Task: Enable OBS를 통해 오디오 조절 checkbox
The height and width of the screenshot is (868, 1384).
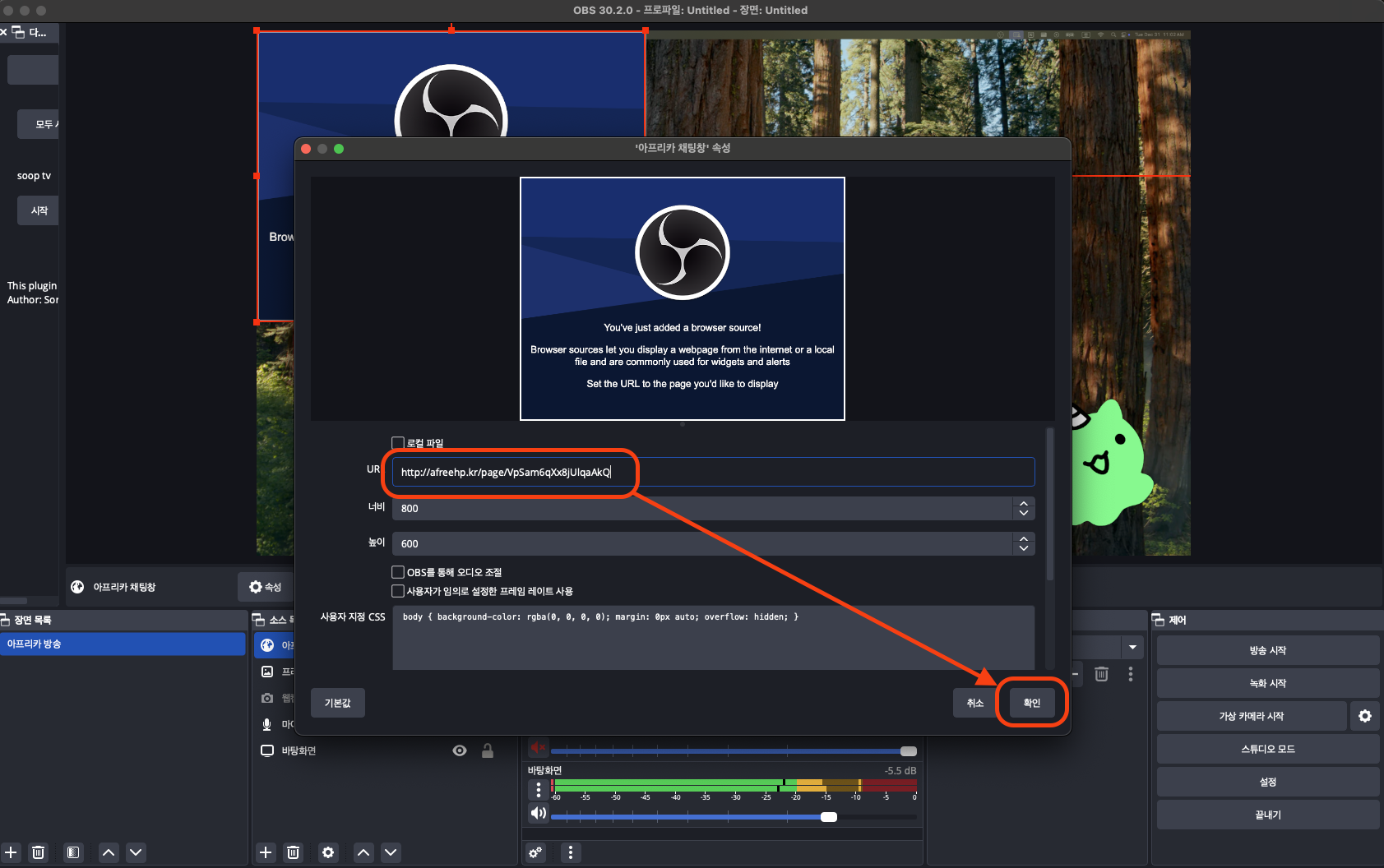Action: click(x=398, y=572)
